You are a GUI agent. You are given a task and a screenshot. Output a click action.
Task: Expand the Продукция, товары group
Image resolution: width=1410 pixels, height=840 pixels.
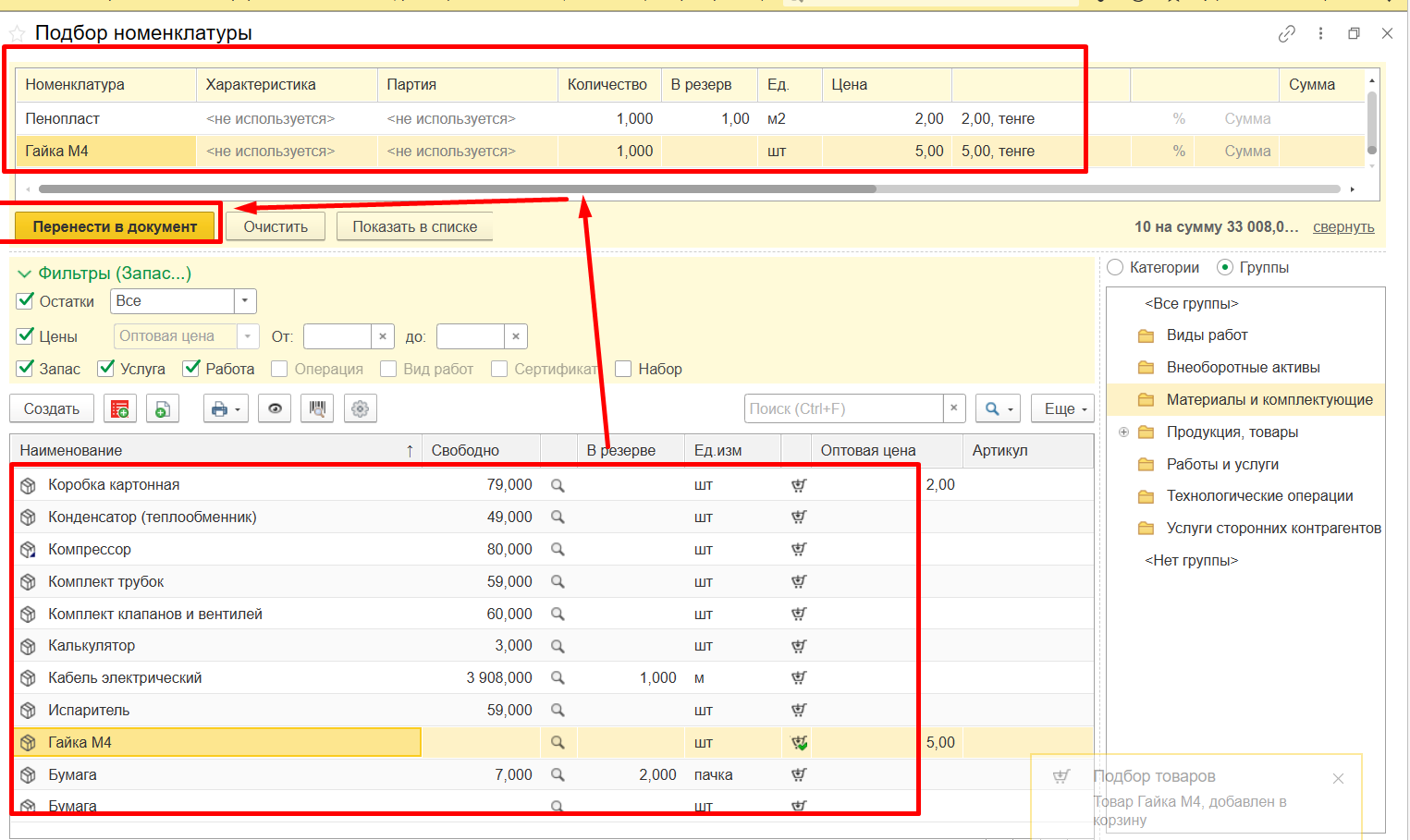[x=1124, y=432]
